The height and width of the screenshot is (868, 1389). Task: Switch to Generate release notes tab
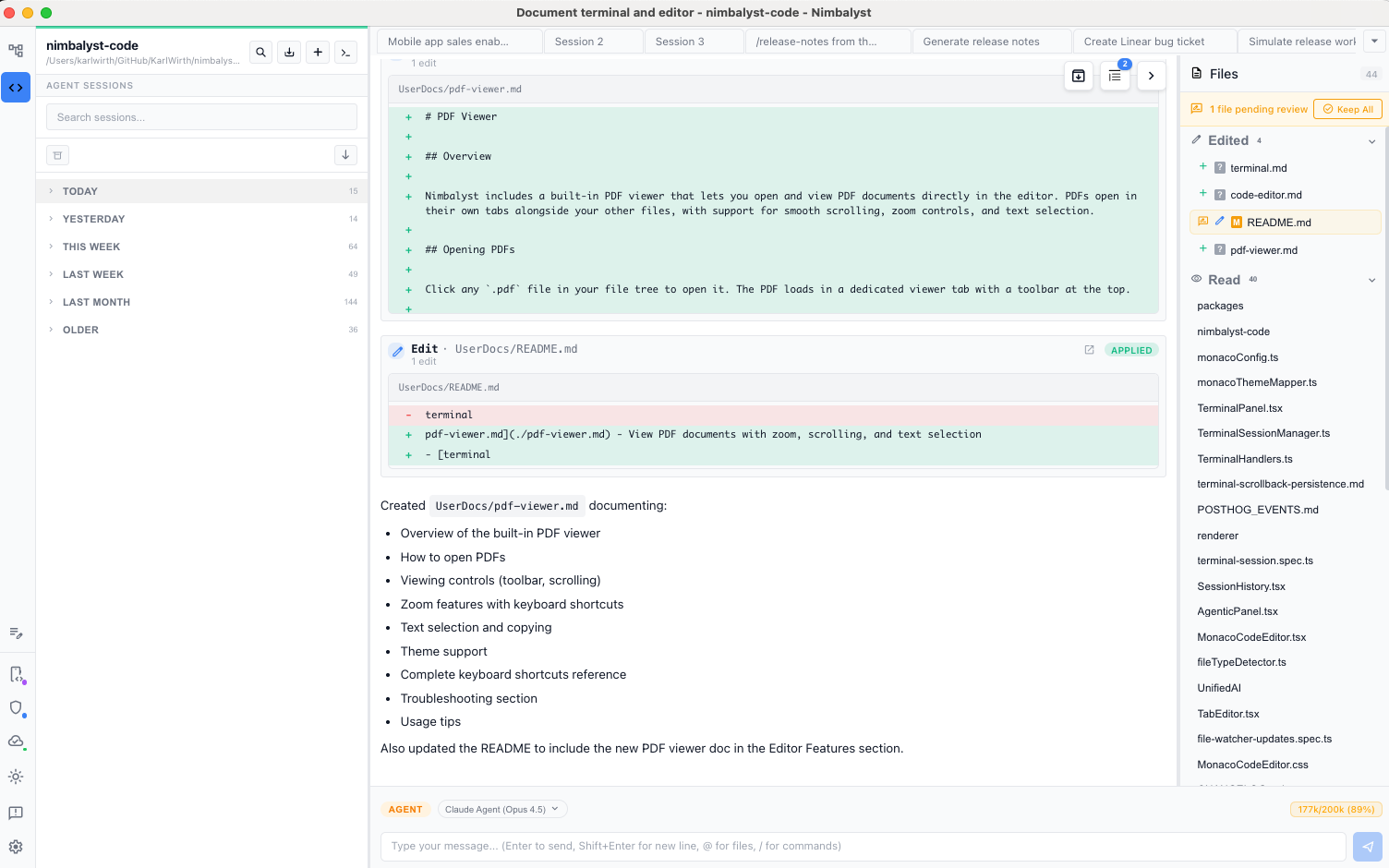(993, 42)
